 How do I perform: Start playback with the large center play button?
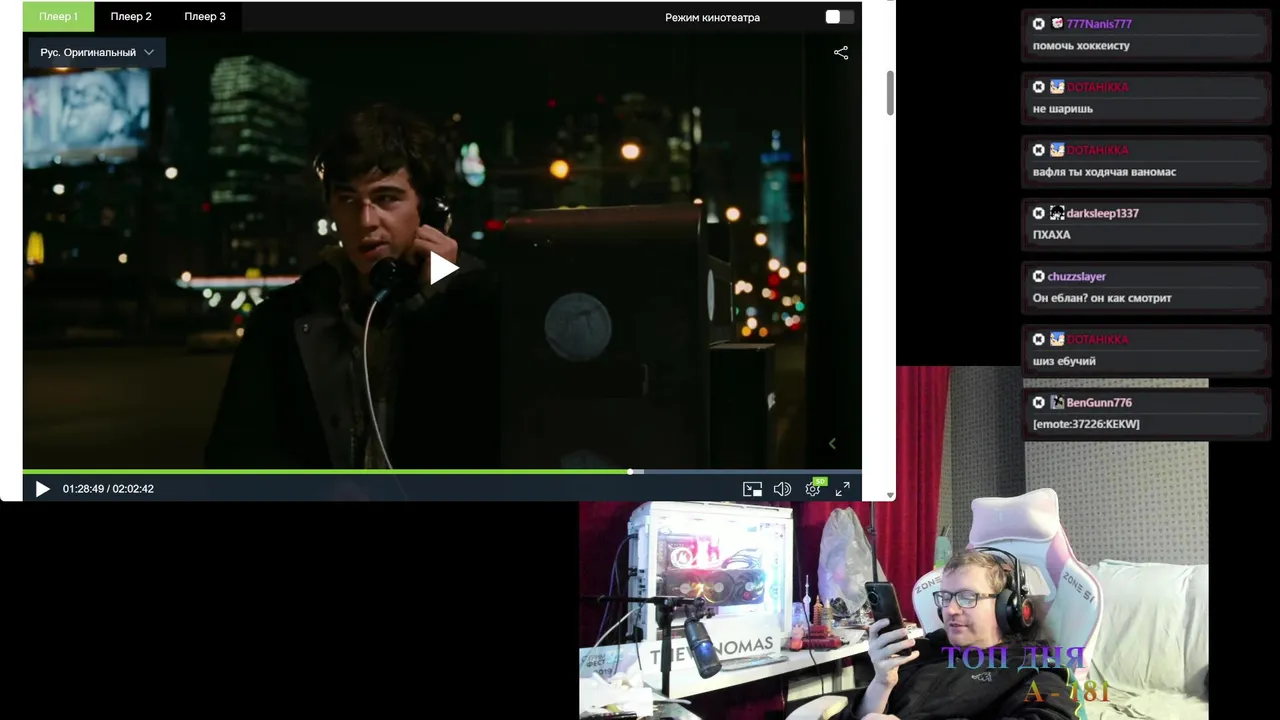pyautogui.click(x=443, y=268)
